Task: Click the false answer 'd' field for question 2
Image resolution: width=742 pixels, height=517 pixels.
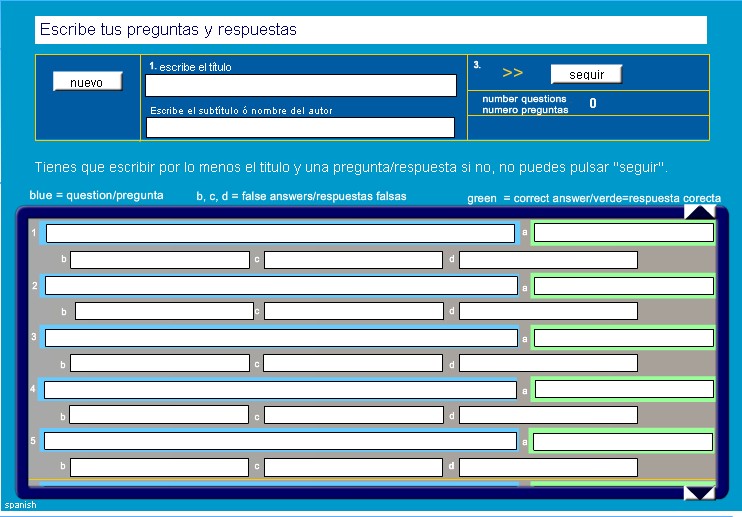Action: (x=548, y=311)
